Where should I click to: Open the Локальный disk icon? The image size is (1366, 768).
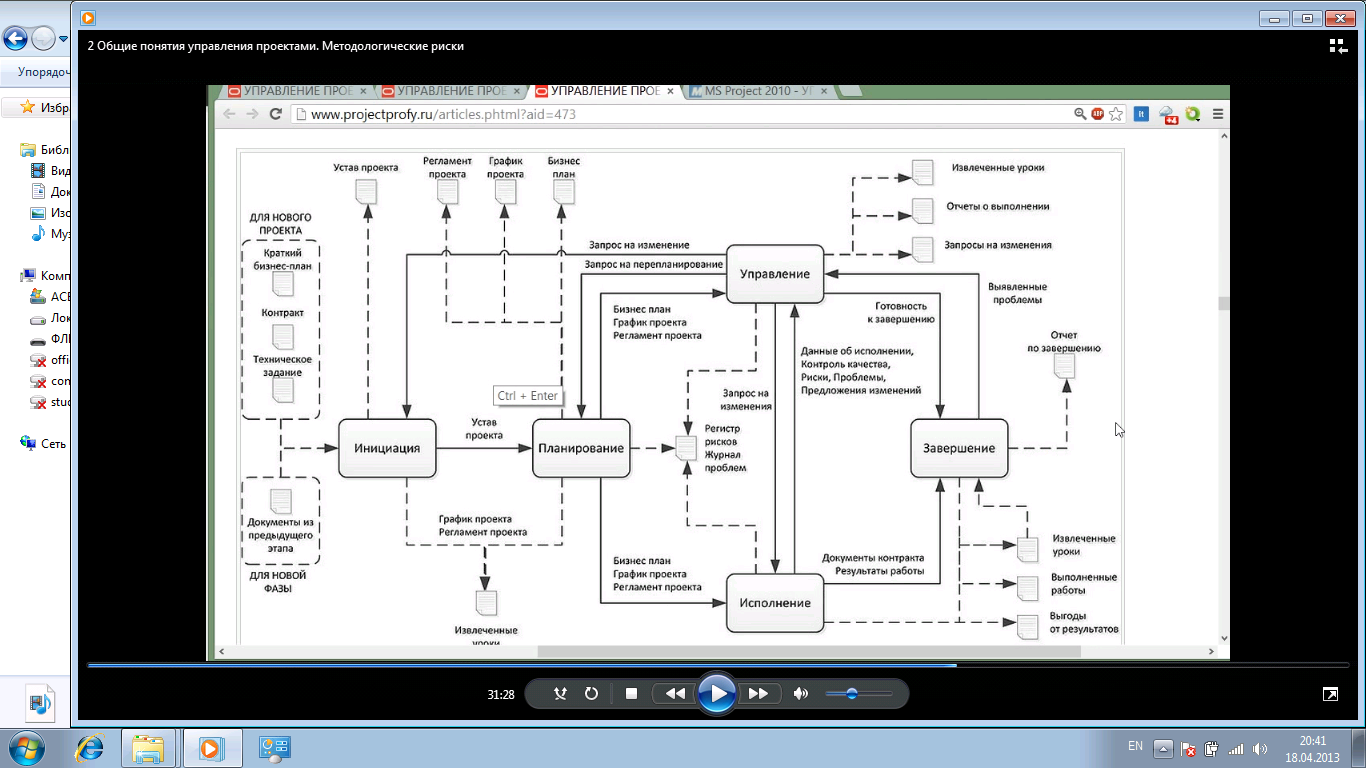tap(39, 318)
